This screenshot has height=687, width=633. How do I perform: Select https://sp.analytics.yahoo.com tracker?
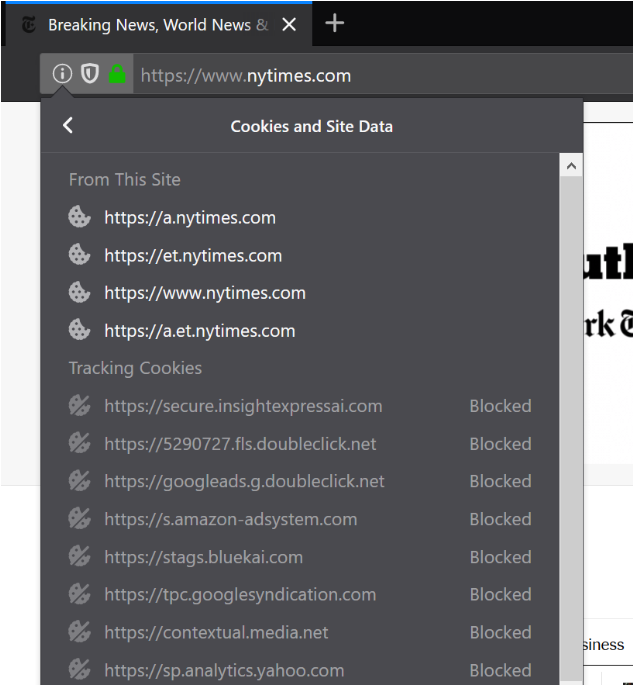click(224, 670)
